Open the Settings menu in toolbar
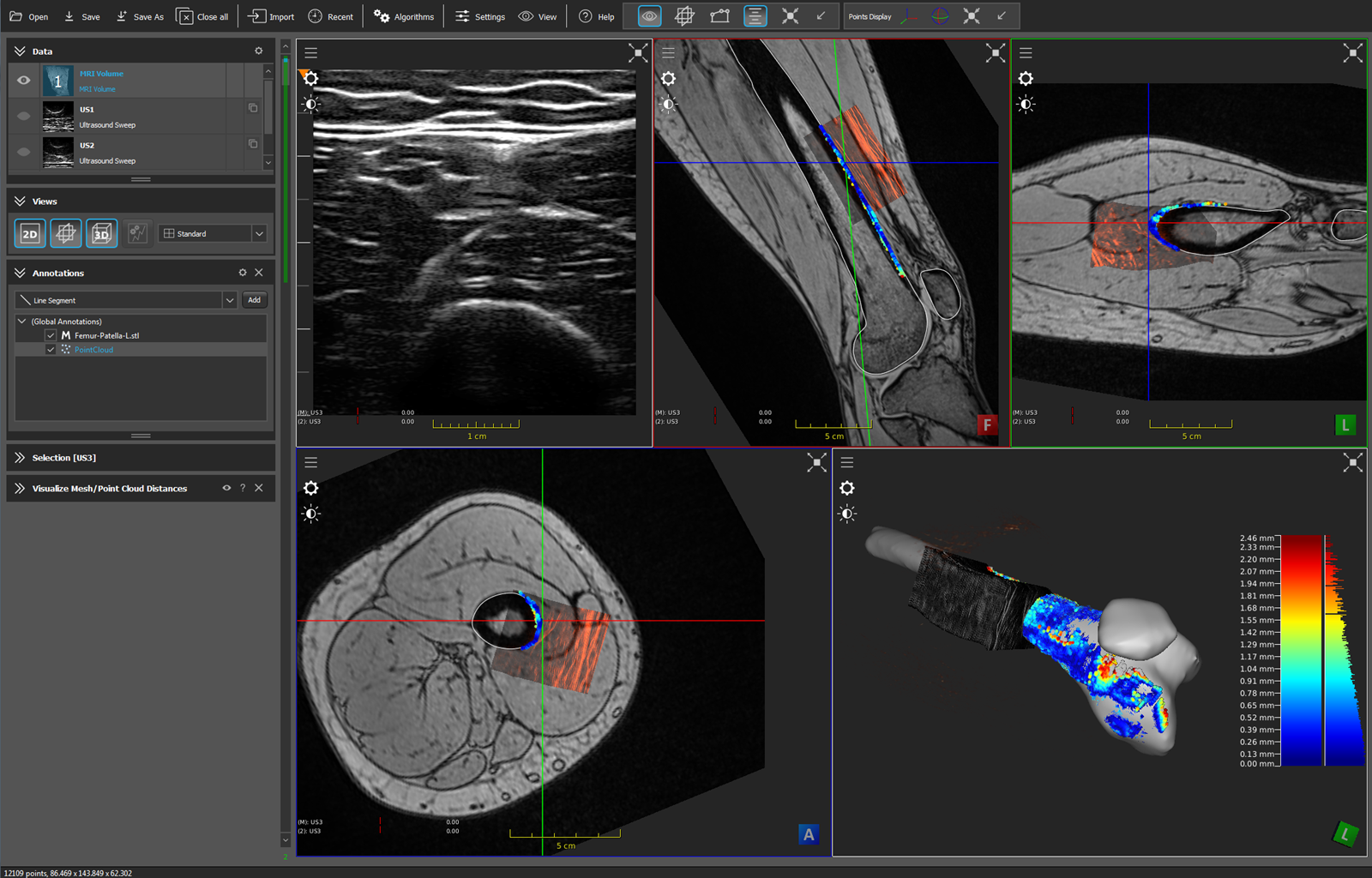This screenshot has width=1372, height=878. pos(479,16)
